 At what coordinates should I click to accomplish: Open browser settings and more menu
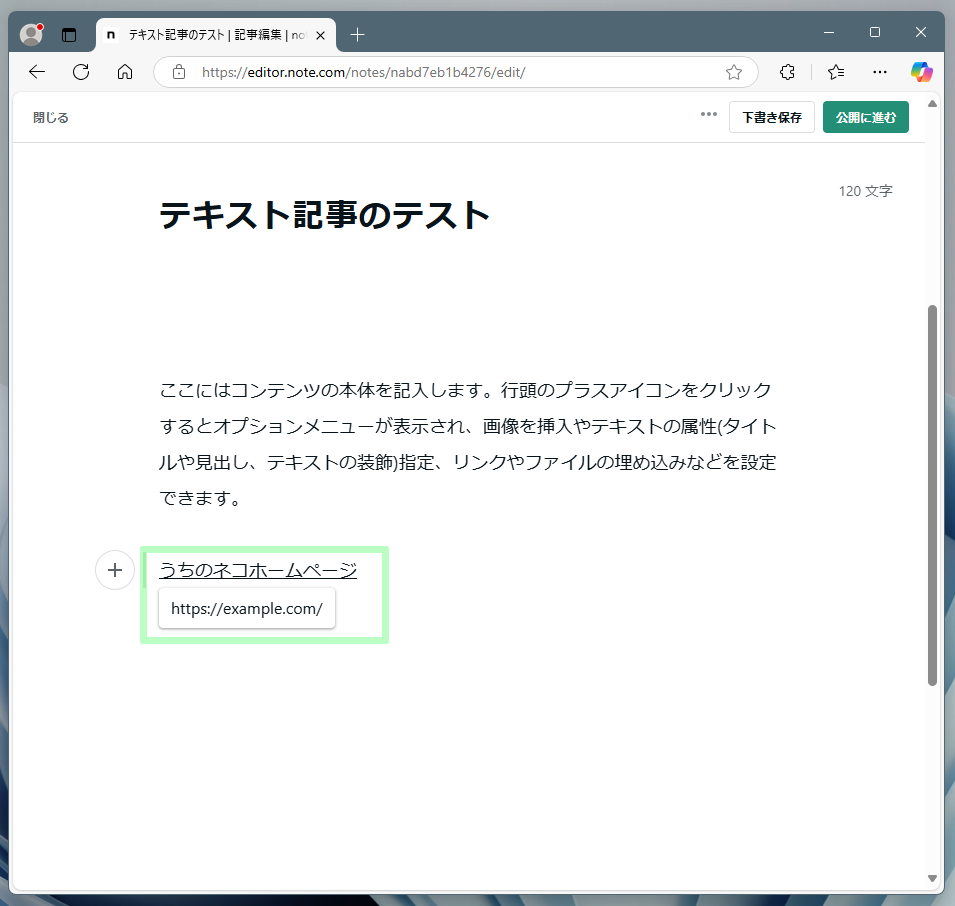pos(879,72)
